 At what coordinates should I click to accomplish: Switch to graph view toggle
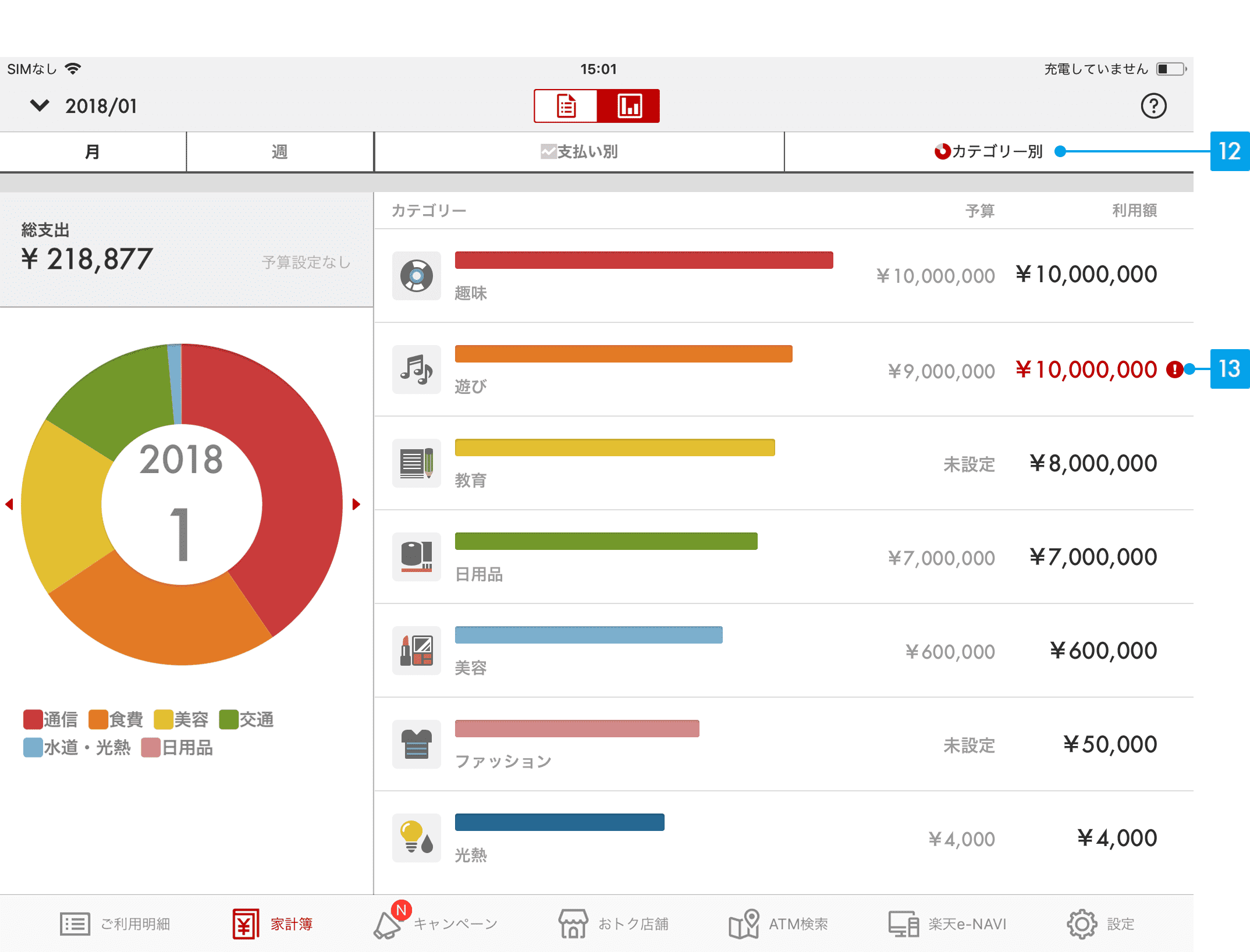tap(628, 106)
